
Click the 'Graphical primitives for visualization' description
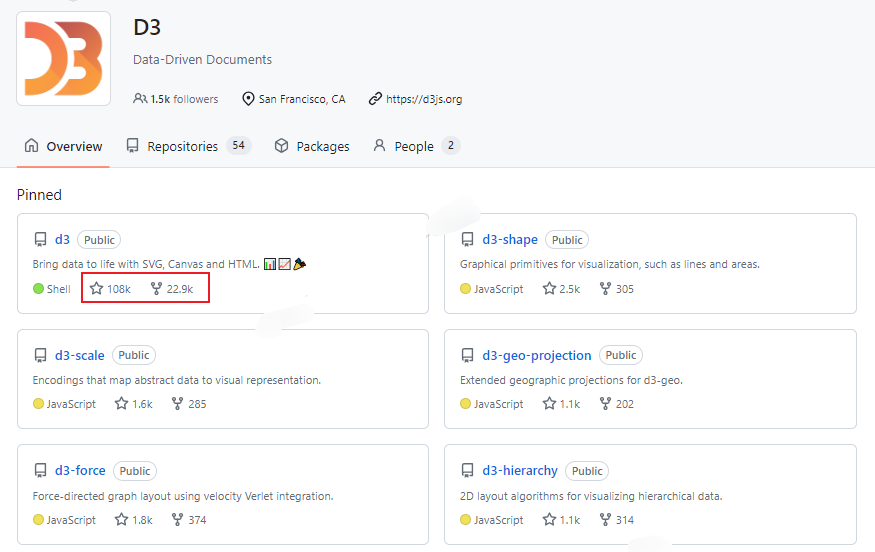[610, 264]
